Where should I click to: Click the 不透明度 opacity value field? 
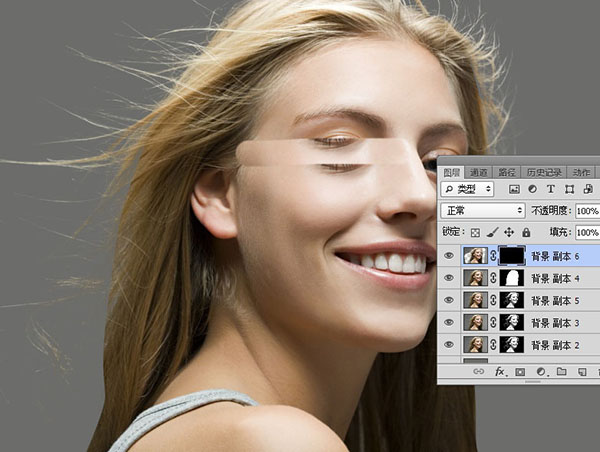pyautogui.click(x=587, y=211)
